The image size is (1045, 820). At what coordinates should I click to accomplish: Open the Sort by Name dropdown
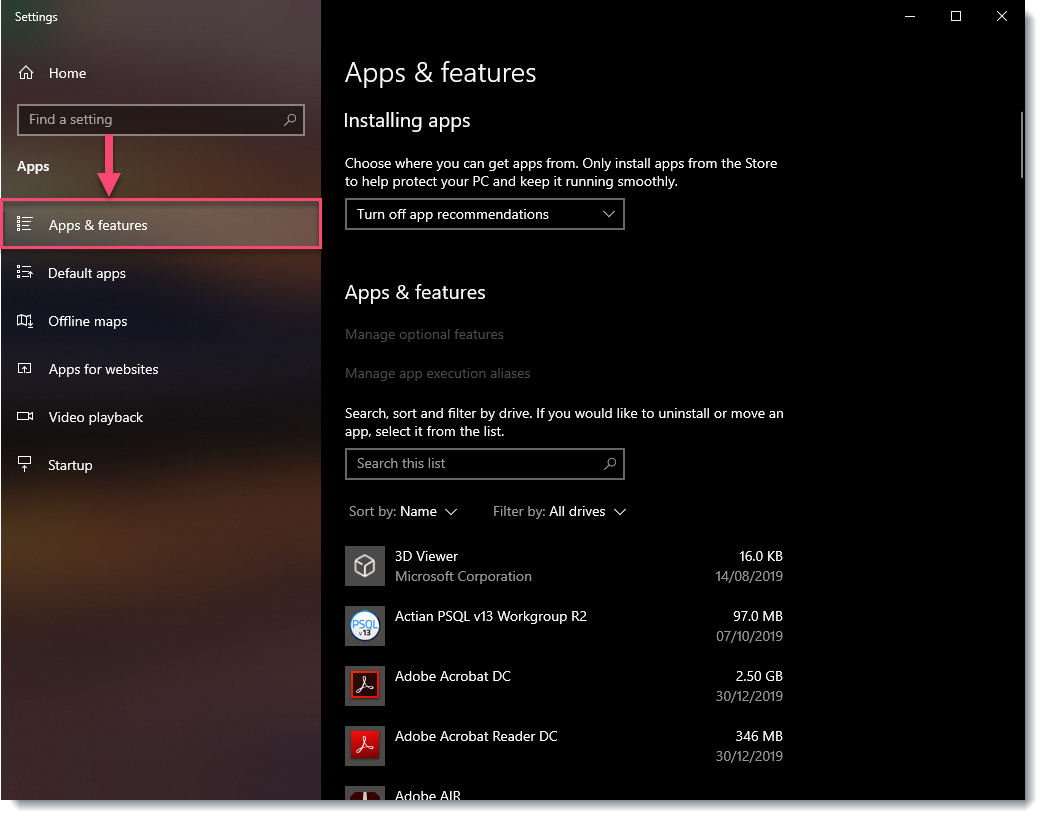[x=403, y=512]
